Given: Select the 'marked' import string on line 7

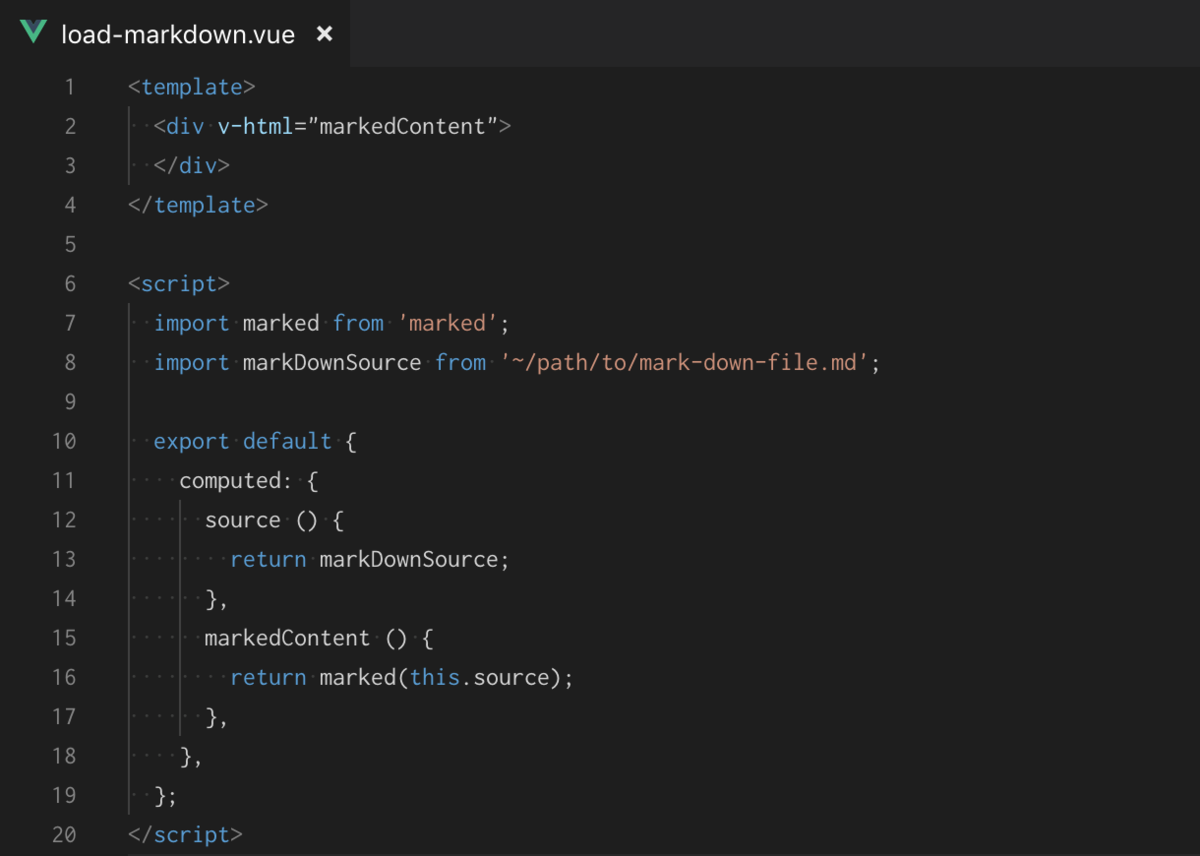Looking at the screenshot, I should (x=446, y=322).
